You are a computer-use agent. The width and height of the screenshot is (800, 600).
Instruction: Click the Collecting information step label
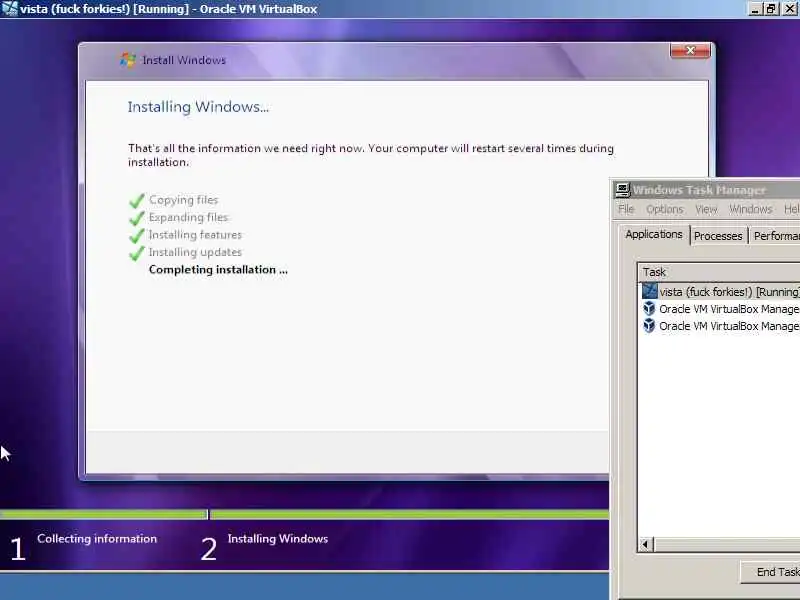click(x=97, y=539)
